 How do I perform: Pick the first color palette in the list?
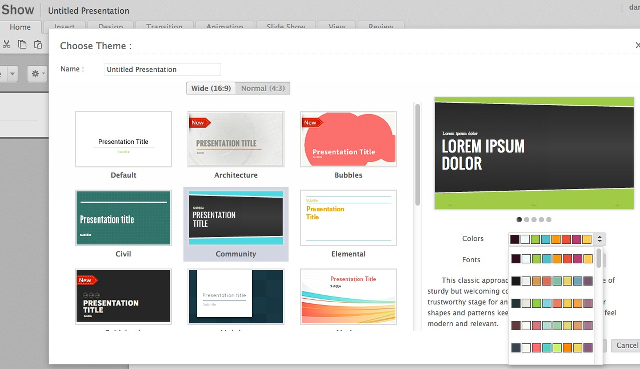(x=552, y=258)
